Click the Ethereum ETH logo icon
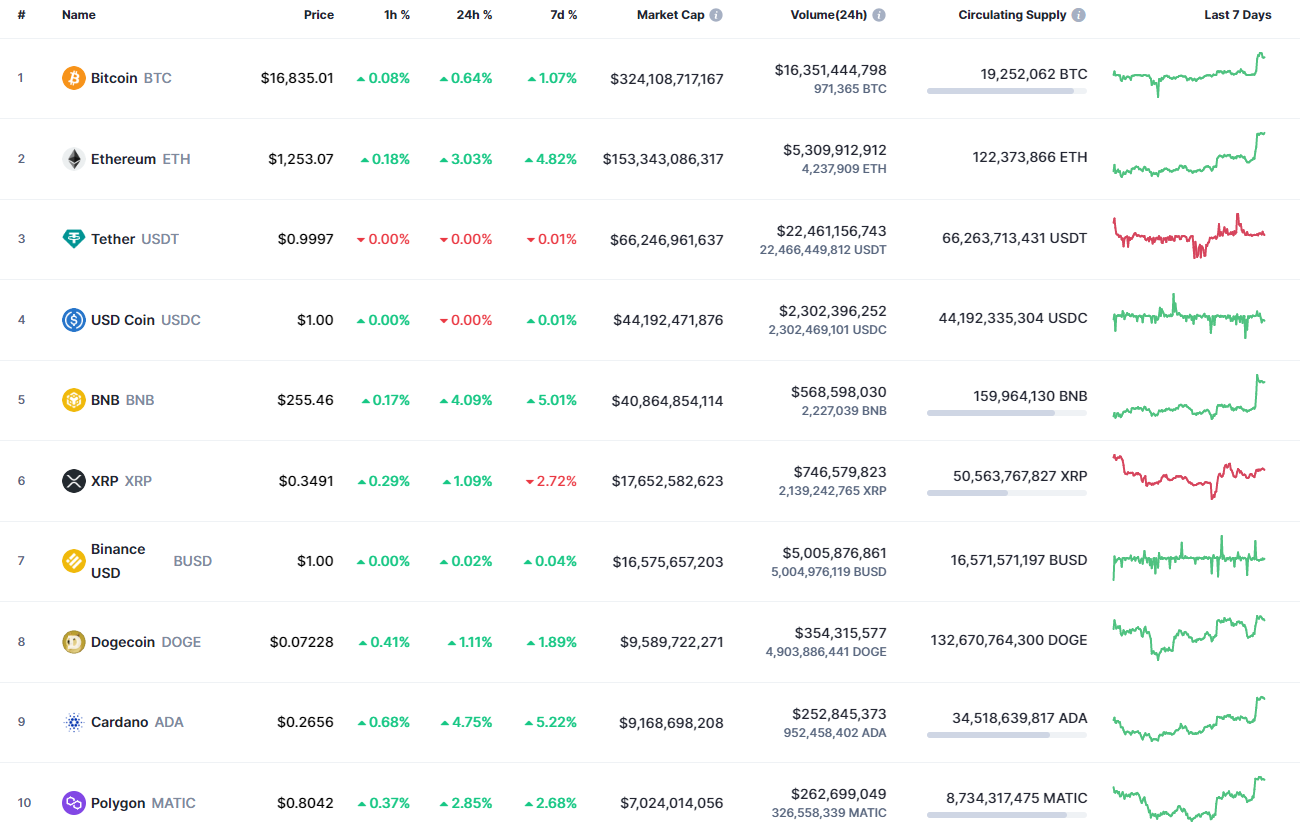This screenshot has width=1300, height=833. (73, 158)
